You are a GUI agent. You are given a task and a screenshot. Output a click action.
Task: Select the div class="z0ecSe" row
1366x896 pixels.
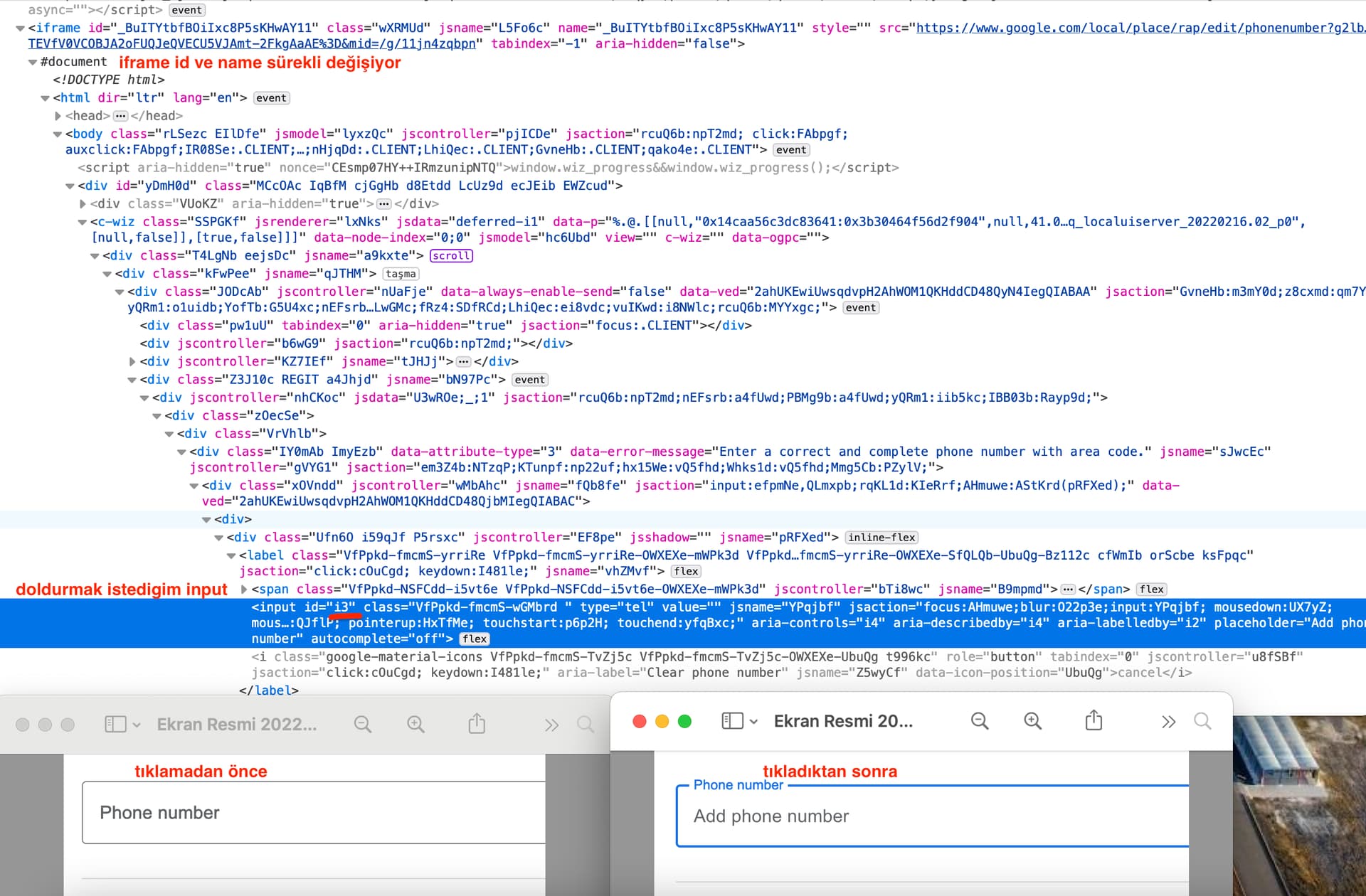click(x=239, y=415)
